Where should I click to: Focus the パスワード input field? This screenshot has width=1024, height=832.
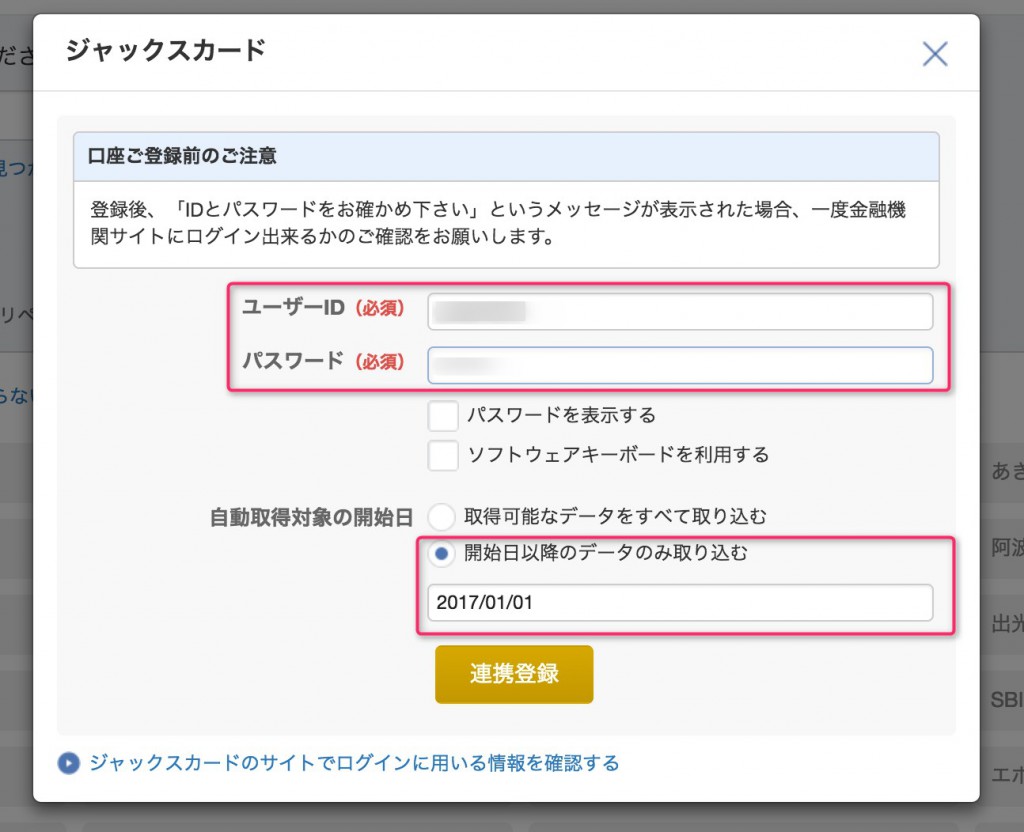click(680, 365)
